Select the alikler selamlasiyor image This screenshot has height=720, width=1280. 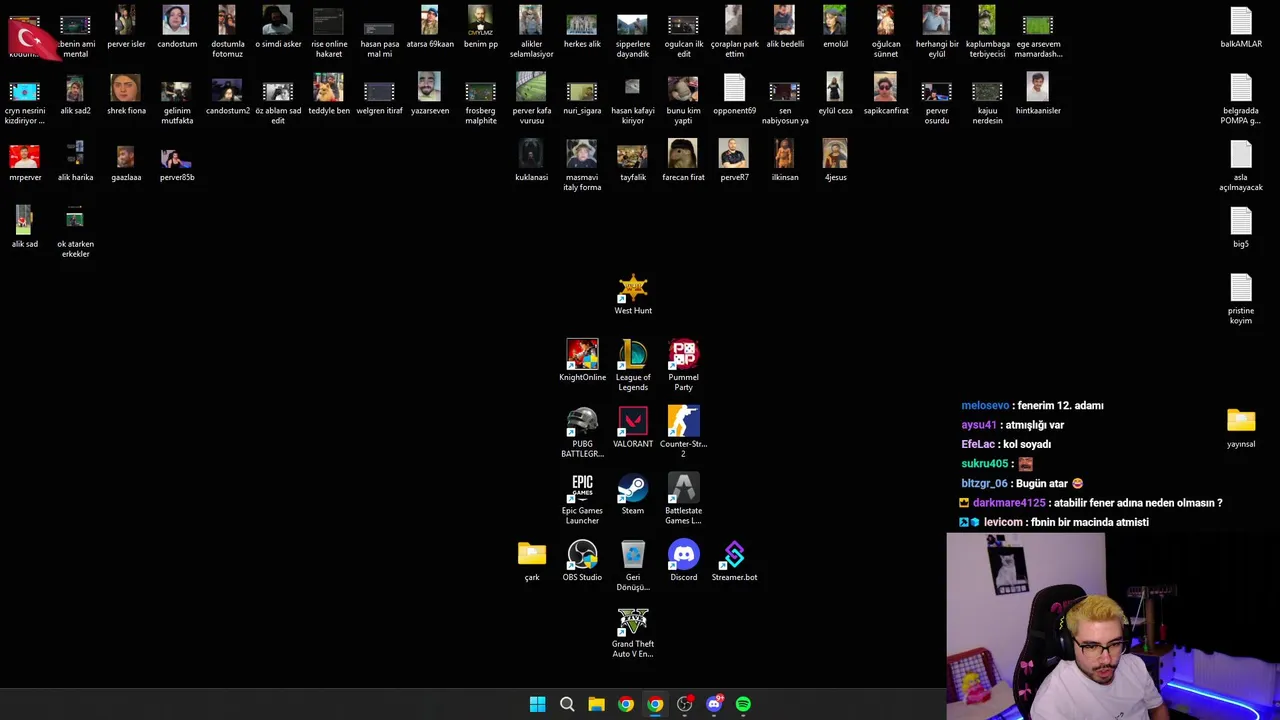click(x=531, y=33)
